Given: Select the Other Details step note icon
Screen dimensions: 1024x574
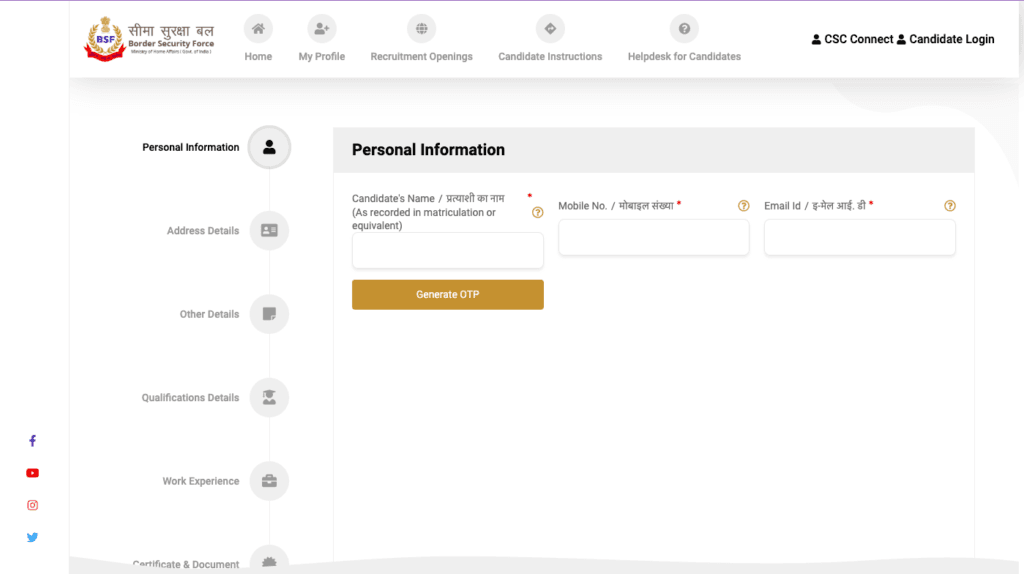Looking at the screenshot, I should click(269, 314).
